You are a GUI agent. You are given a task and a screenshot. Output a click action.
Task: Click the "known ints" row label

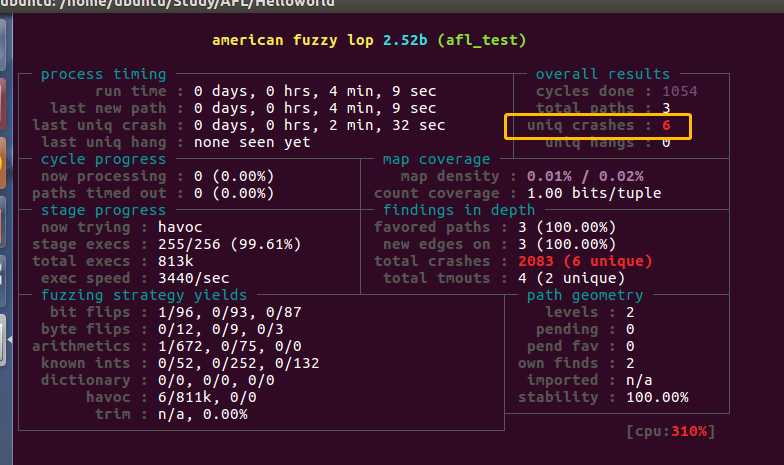coord(86,363)
